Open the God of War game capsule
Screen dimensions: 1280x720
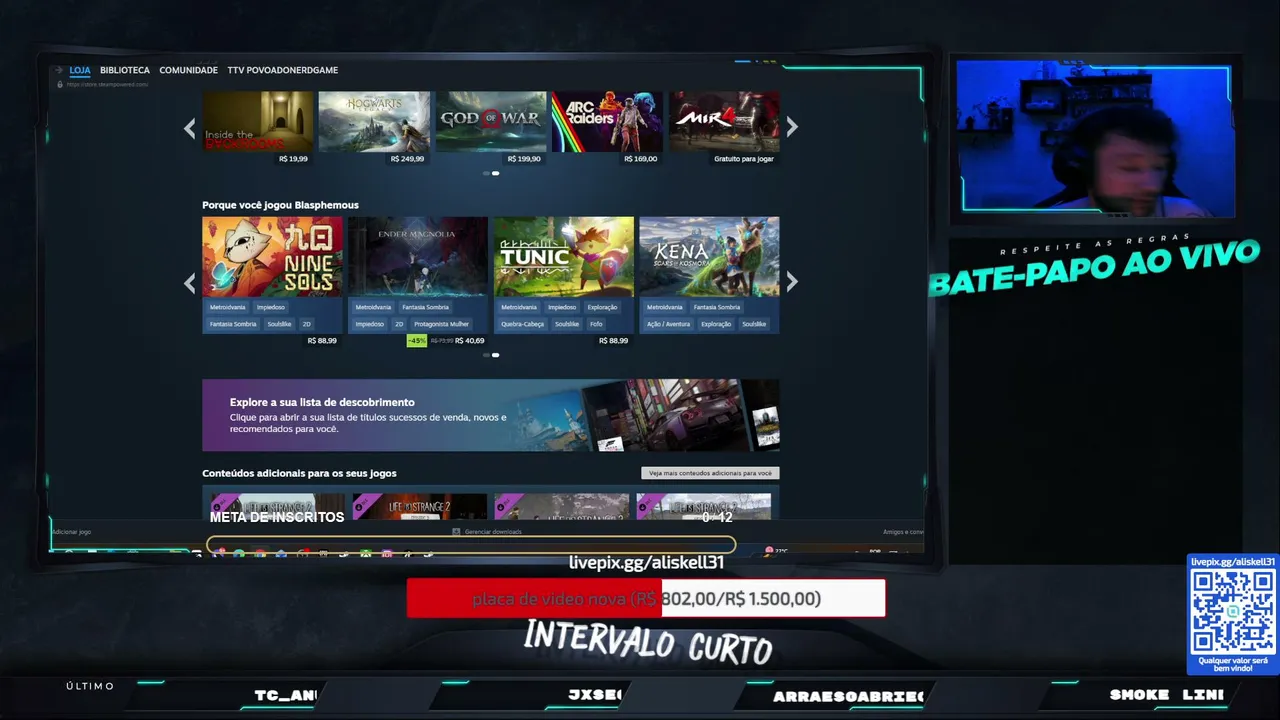coord(491,122)
